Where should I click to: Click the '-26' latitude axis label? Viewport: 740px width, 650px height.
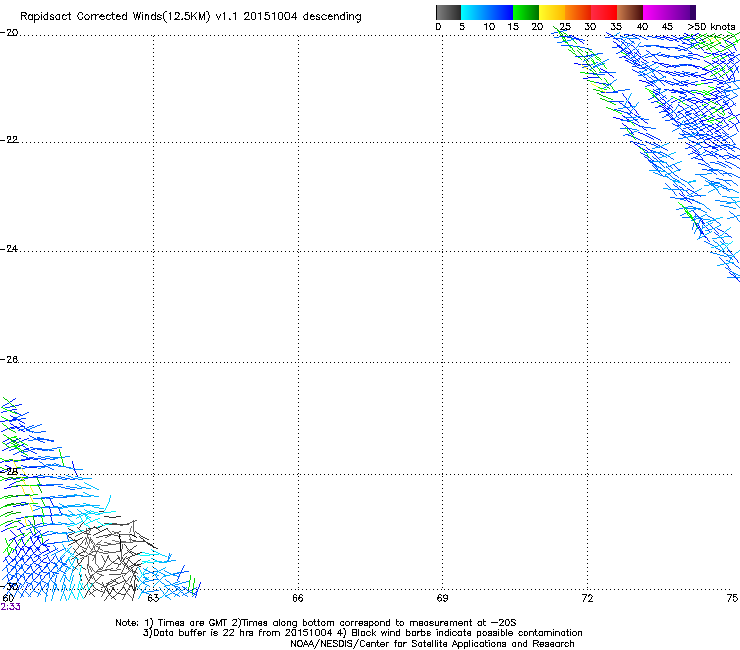coord(9,360)
